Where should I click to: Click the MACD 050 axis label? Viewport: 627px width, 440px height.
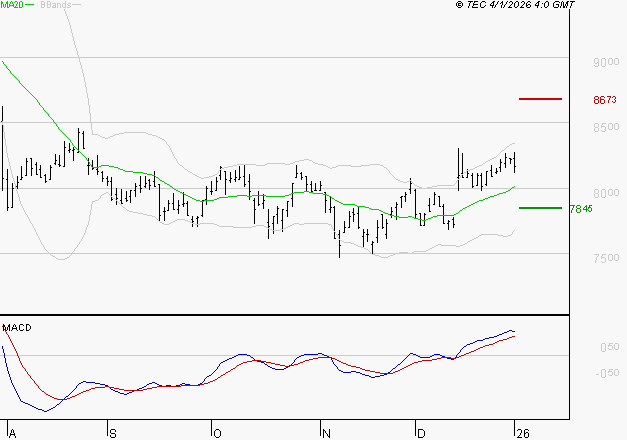tap(610, 347)
